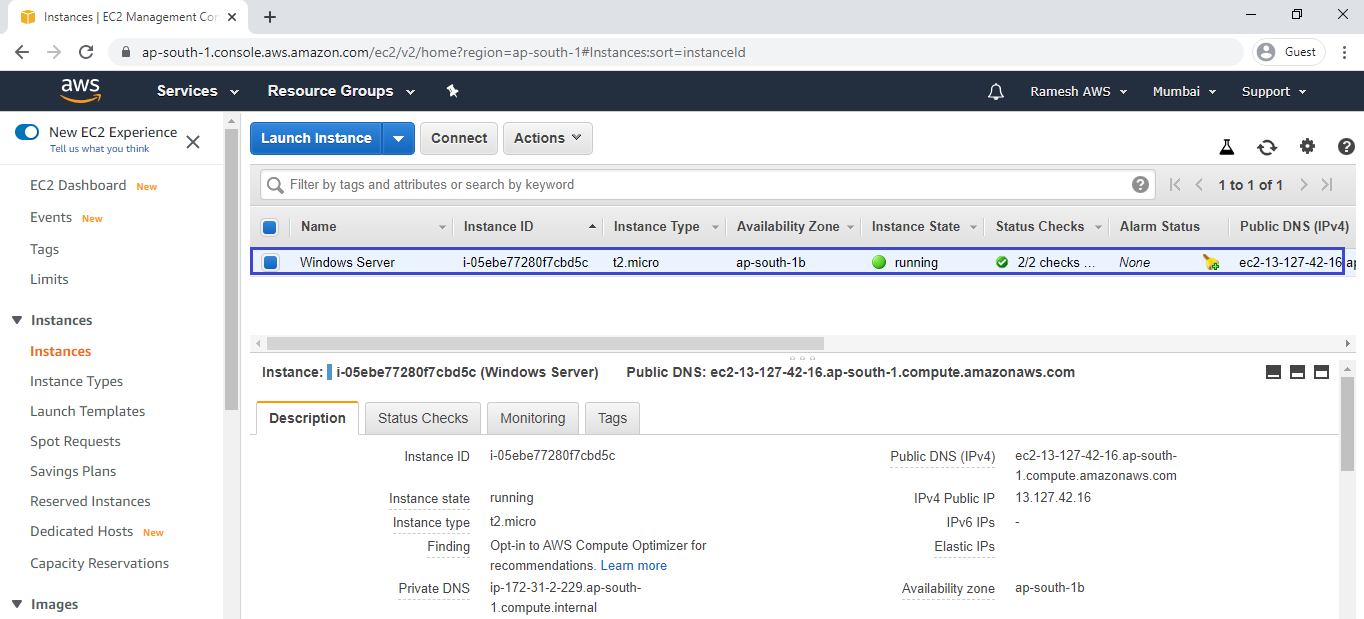
Task: Click the sidebar vertical scrollbar
Action: (232, 270)
